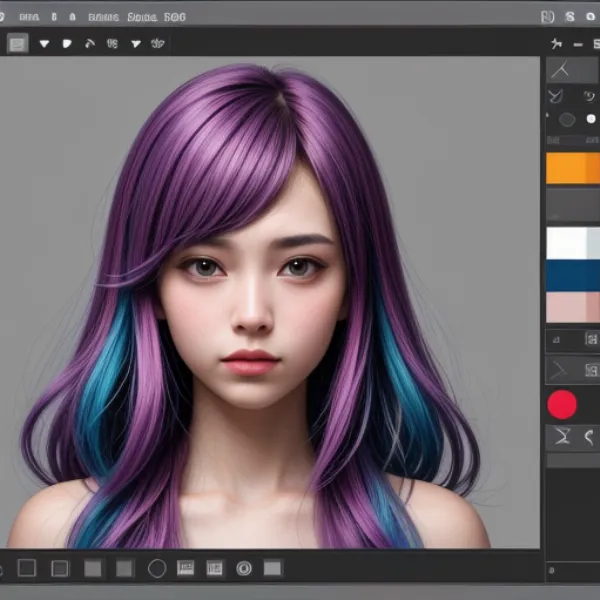Image resolution: width=600 pixels, height=600 pixels.
Task: Select the white rounded-shape tool in the top toolbar
Action: (x=67, y=44)
